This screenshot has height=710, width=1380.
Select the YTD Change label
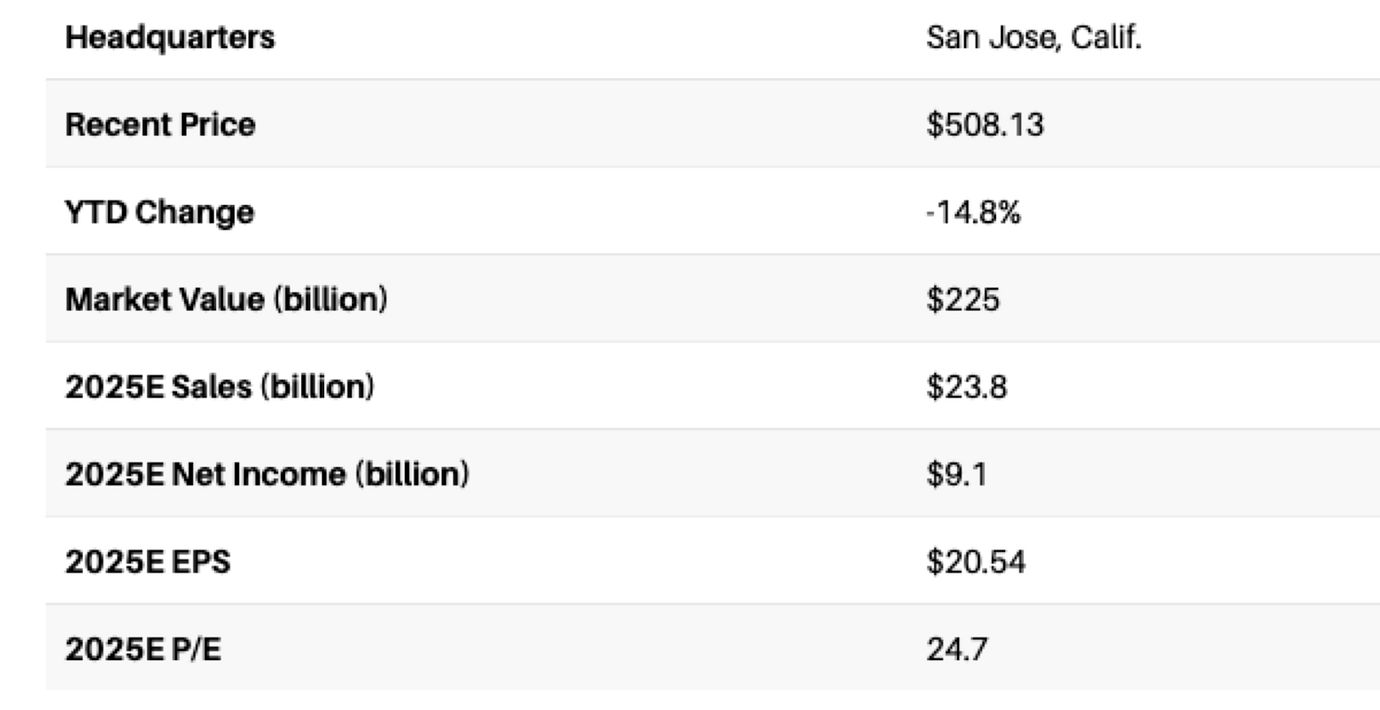coord(159,212)
